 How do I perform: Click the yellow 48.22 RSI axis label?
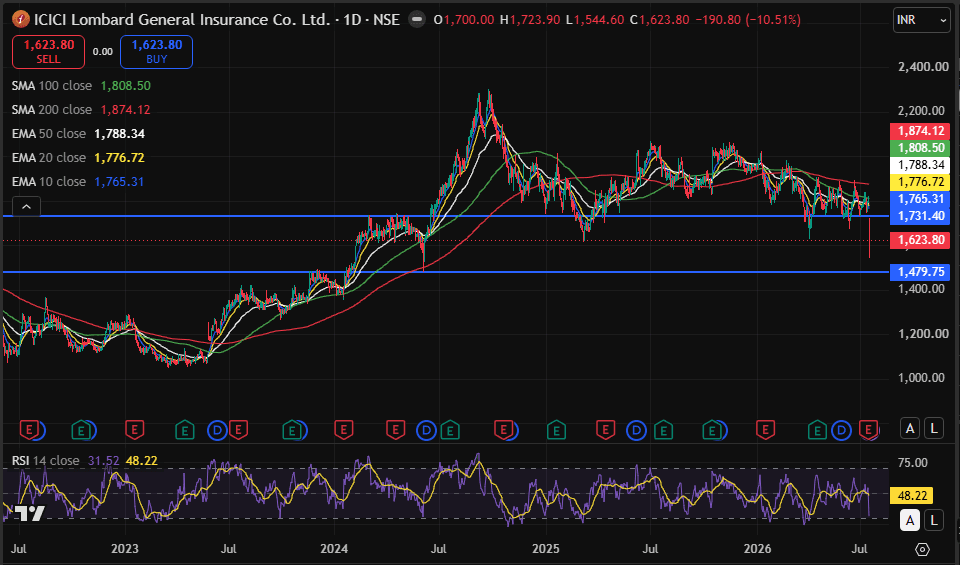click(x=912, y=495)
